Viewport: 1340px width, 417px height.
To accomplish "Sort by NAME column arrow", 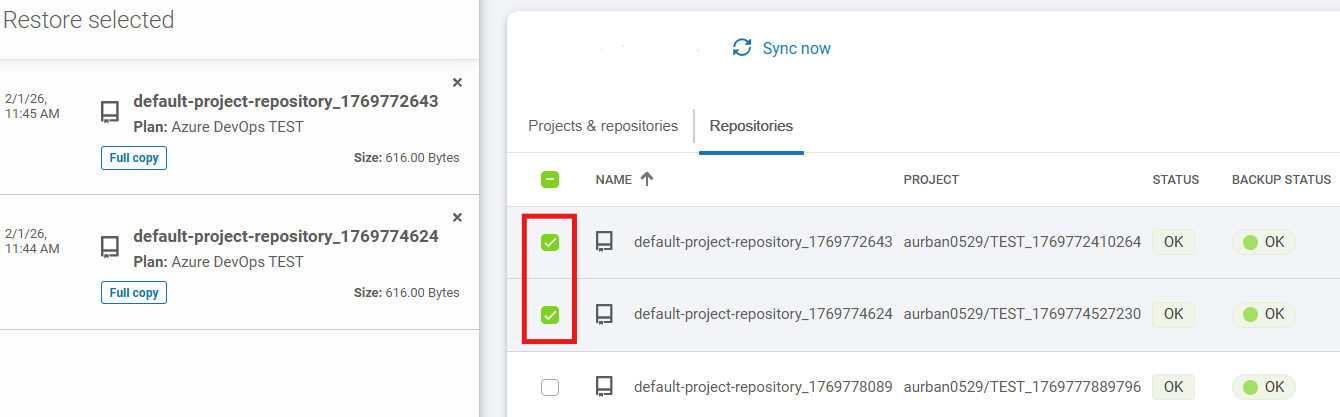I will [647, 180].
